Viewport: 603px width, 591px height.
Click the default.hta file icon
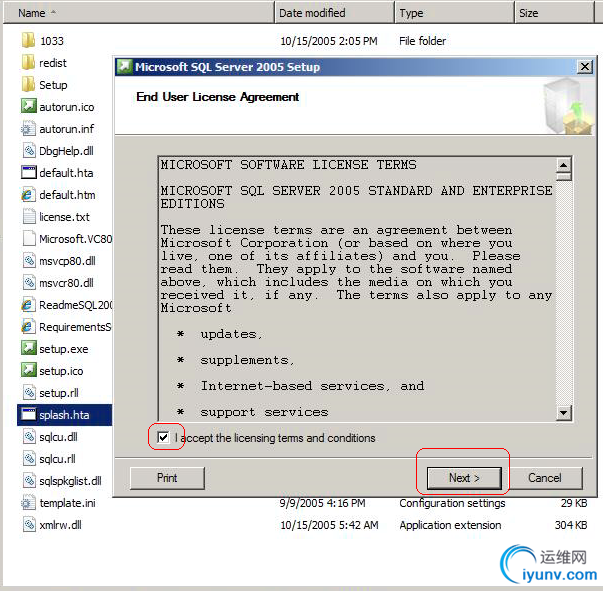coord(28,173)
